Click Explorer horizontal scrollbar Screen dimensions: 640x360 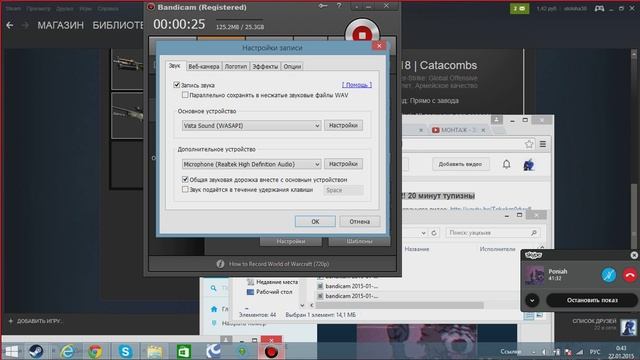400,305
